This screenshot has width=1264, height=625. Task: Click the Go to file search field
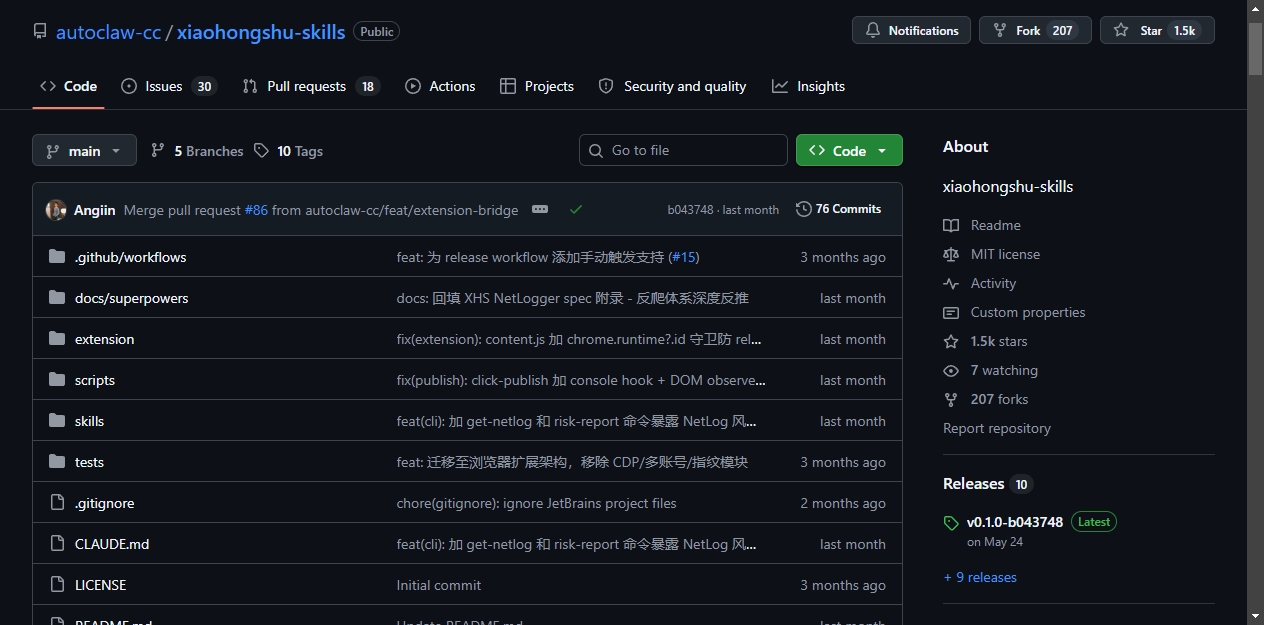(x=683, y=150)
